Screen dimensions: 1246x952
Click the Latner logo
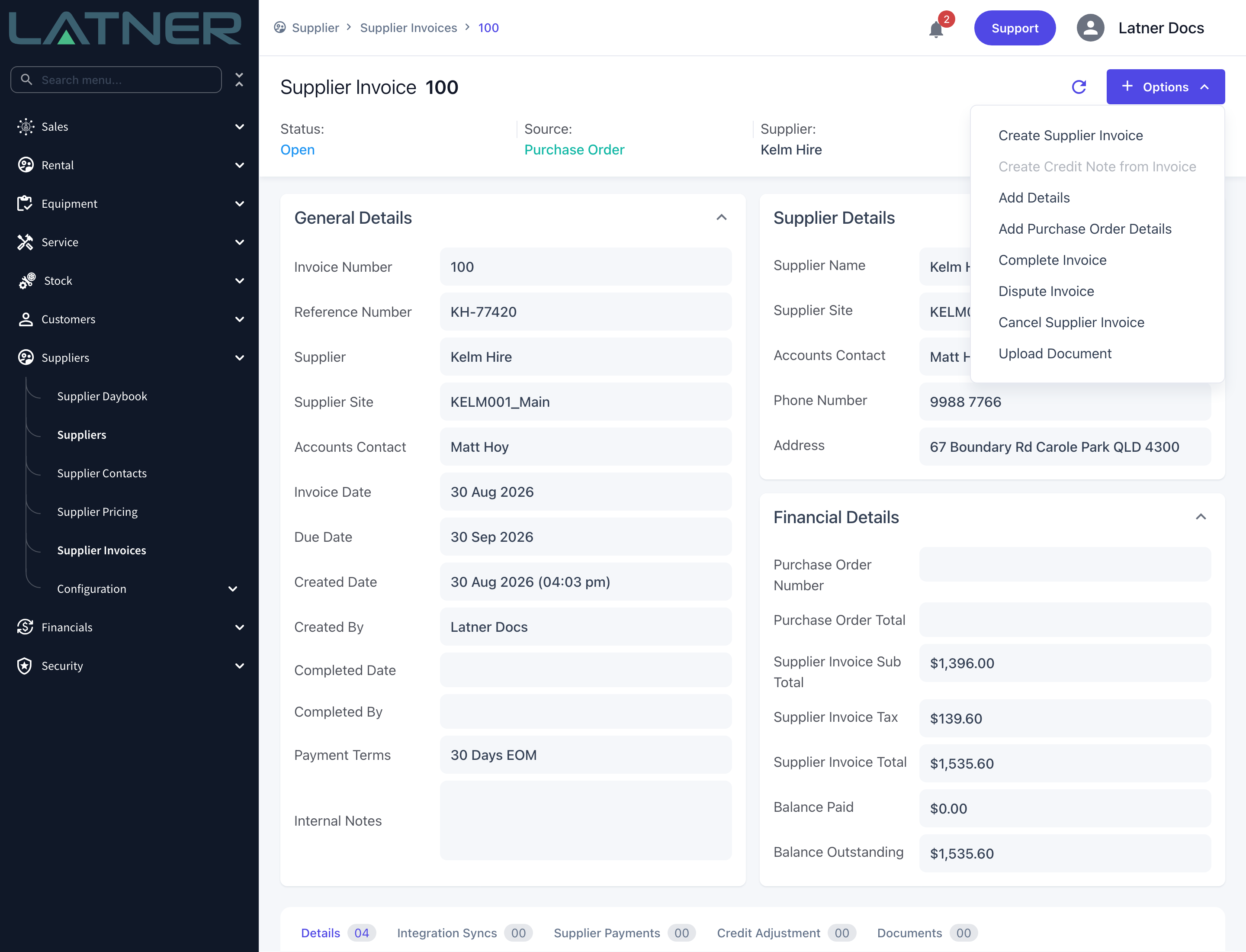tap(125, 28)
